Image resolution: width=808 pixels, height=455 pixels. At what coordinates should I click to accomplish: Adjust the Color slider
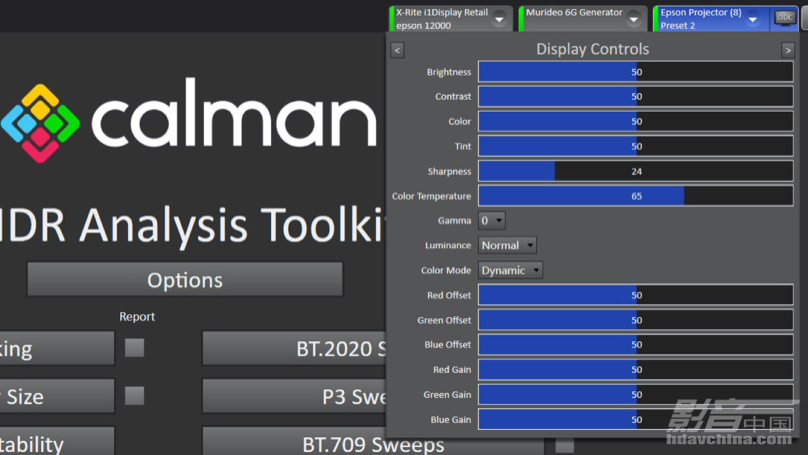[636, 121]
